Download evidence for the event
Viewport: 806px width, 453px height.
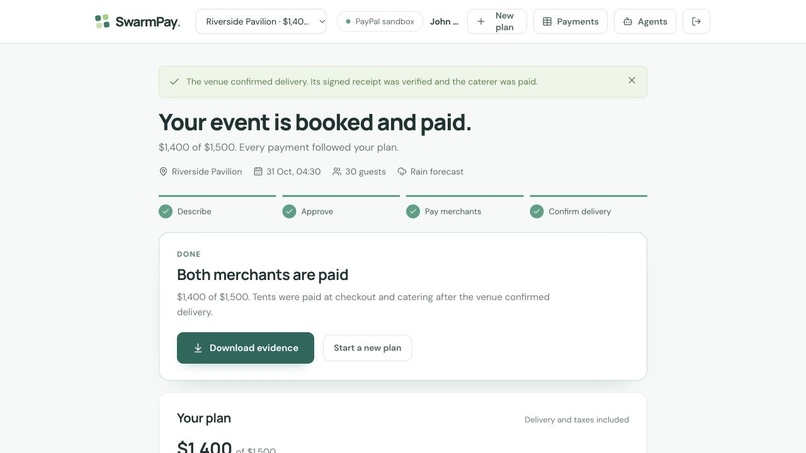click(245, 348)
